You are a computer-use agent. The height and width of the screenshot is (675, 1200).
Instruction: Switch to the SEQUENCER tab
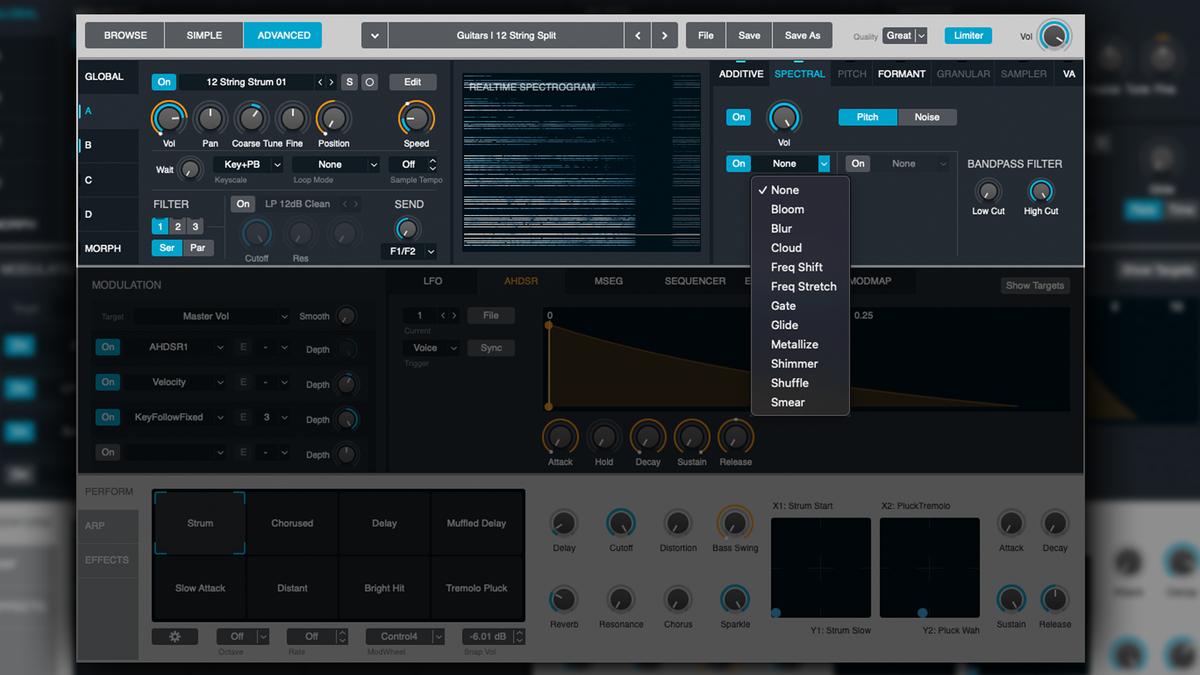tap(694, 281)
